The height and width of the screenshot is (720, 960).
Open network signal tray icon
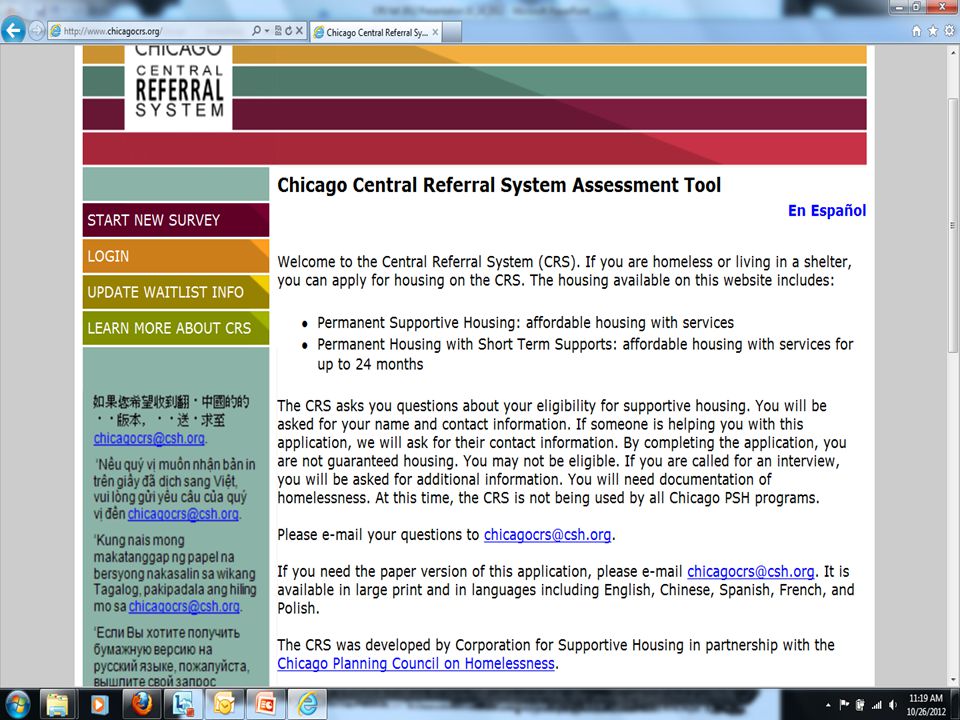877,705
